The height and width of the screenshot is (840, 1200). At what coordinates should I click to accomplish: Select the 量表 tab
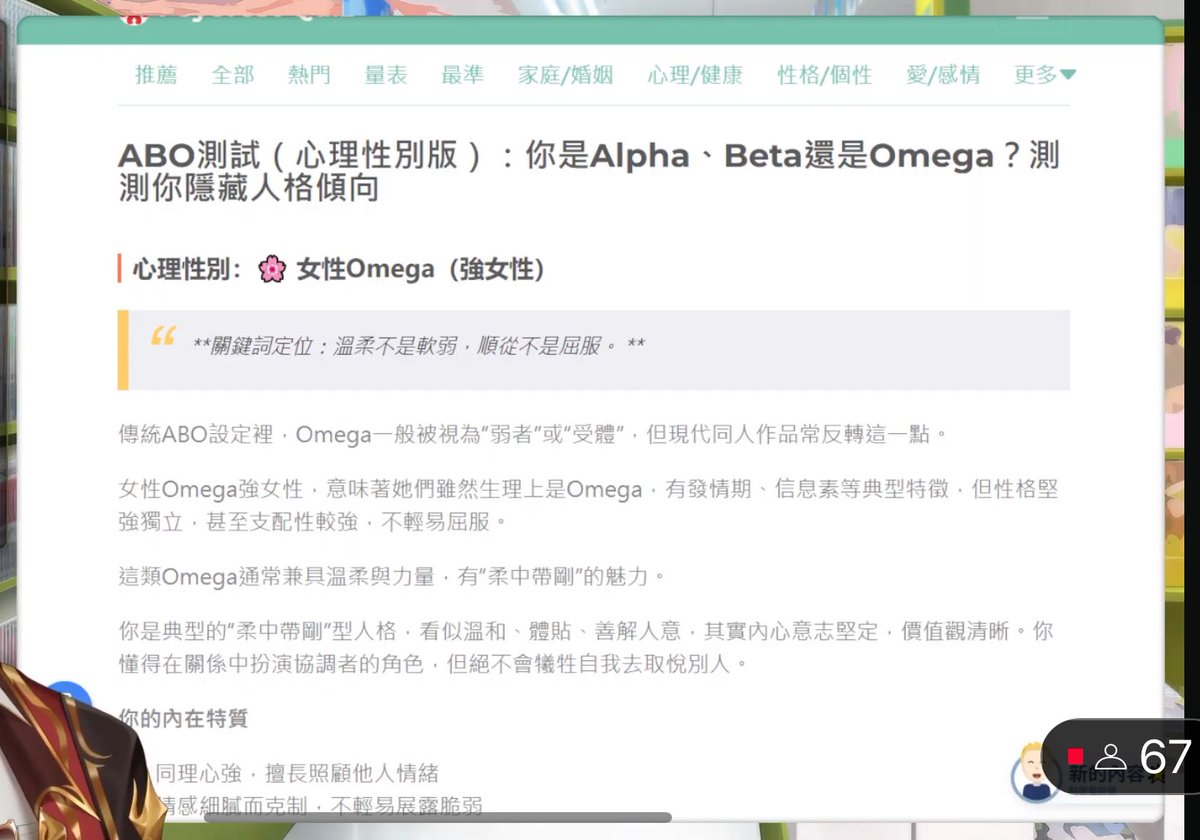coord(386,75)
